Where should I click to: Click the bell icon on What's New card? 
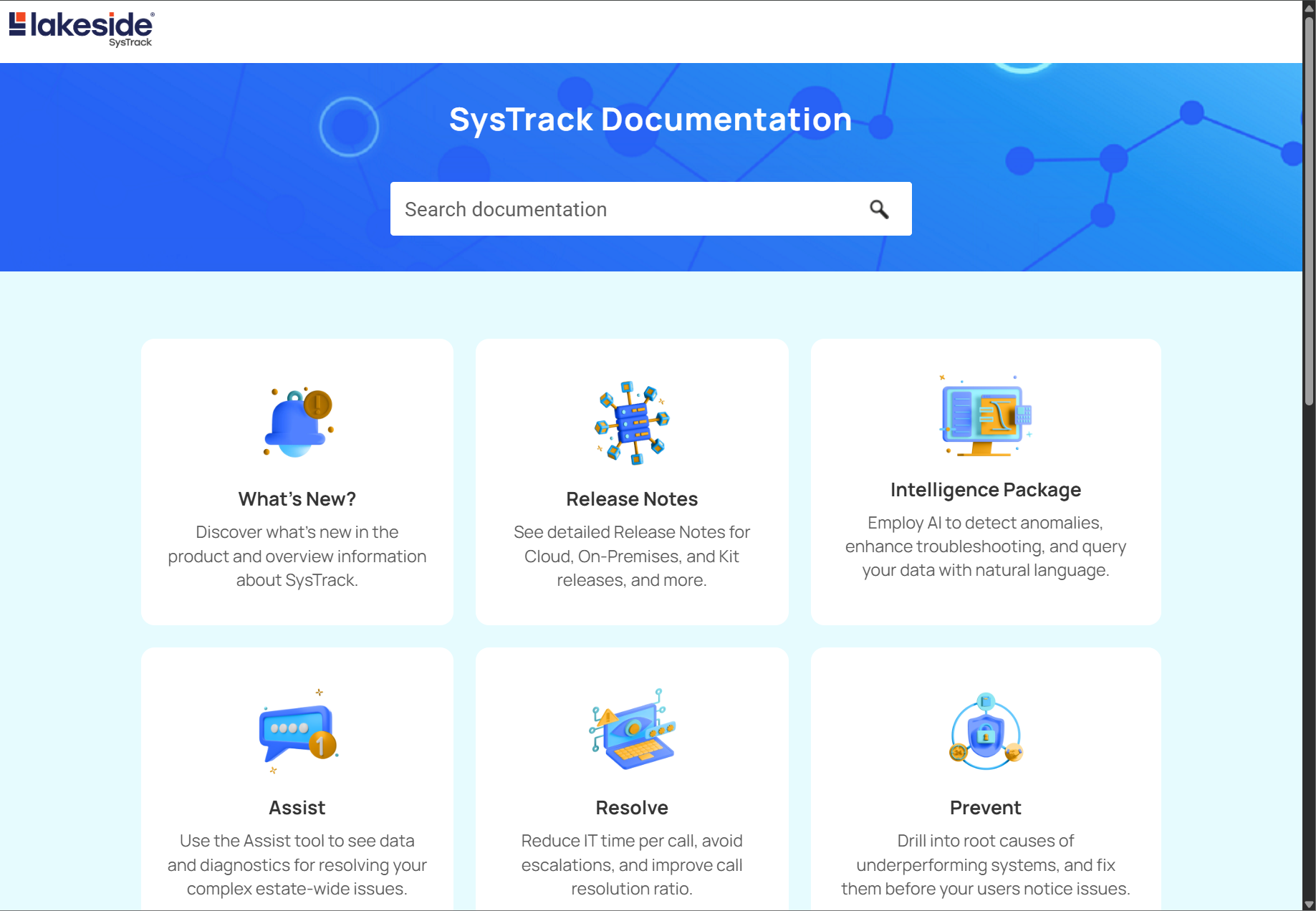coord(298,422)
